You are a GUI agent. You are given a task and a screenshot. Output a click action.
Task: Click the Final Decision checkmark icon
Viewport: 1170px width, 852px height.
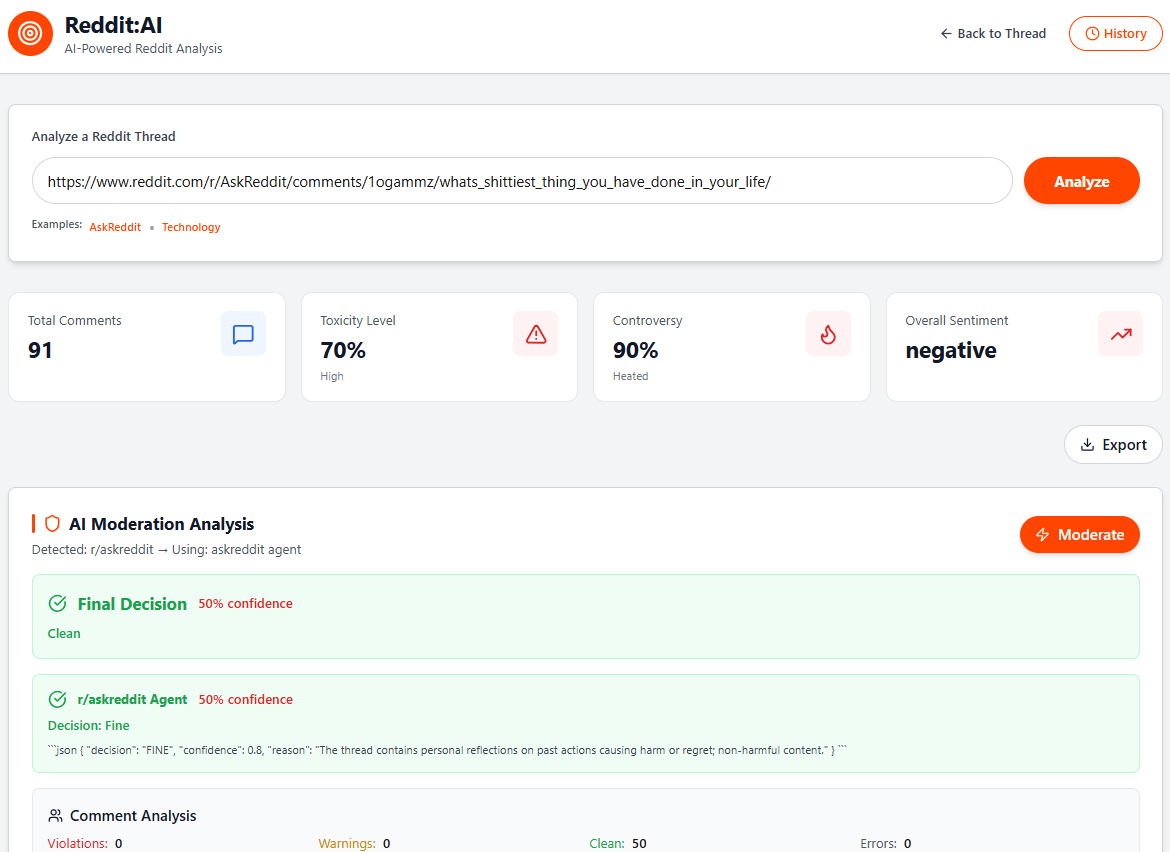[x=57, y=604]
